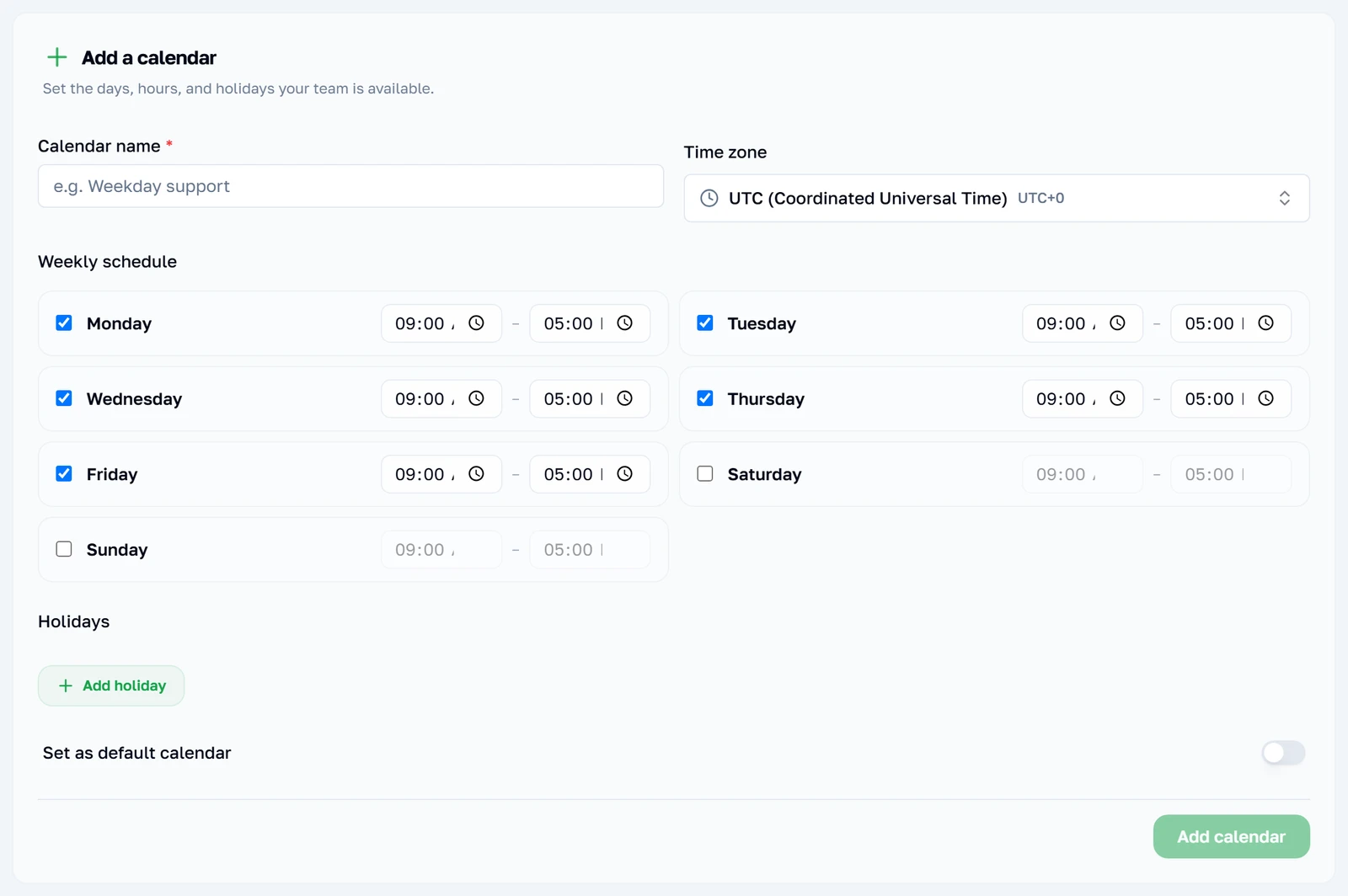This screenshot has height=896, width=1348.
Task: Click Friday end time clock icon
Action: point(624,474)
